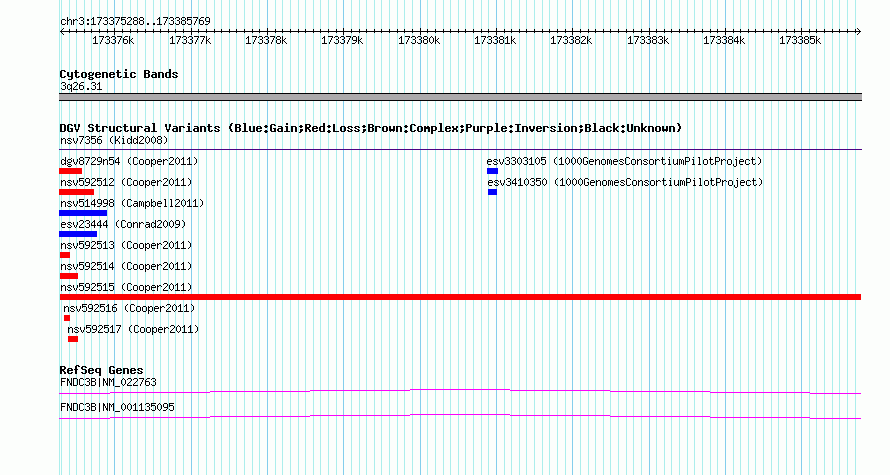Image resolution: width=890 pixels, height=475 pixels.
Task: Click the blue esv3303105 gain bar
Action: pyautogui.click(x=492, y=171)
